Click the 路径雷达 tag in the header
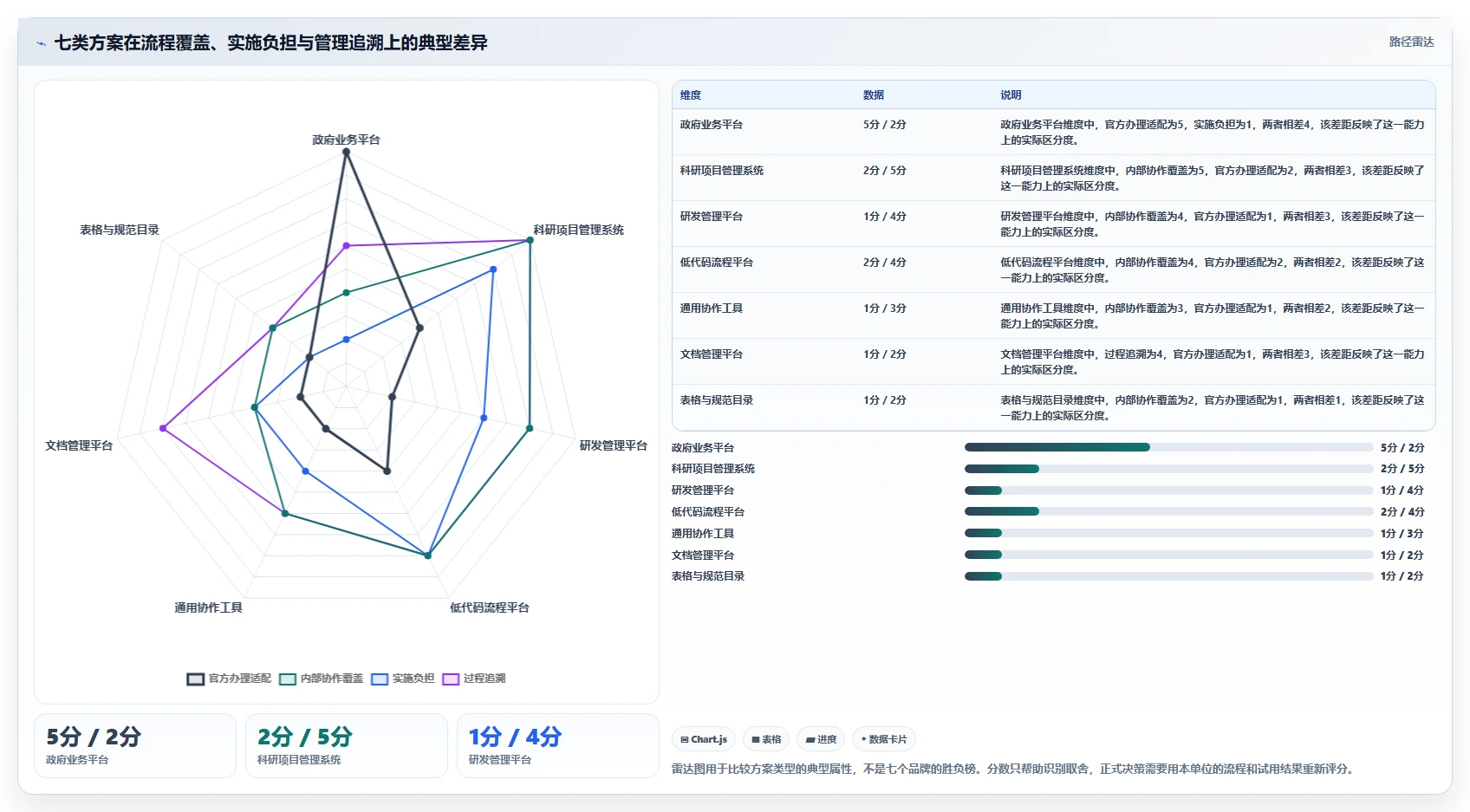This screenshot has width=1470, height=812. point(1411,42)
